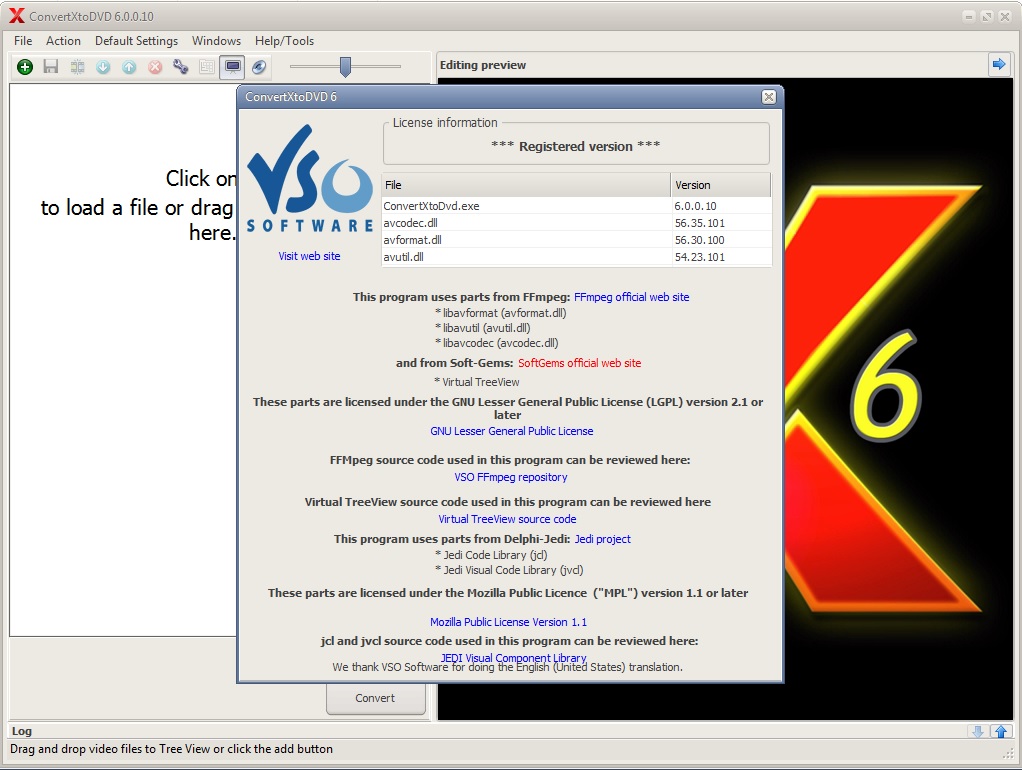The height and width of the screenshot is (770, 1022).
Task: Click the X6 preview image
Action: click(x=898, y=398)
